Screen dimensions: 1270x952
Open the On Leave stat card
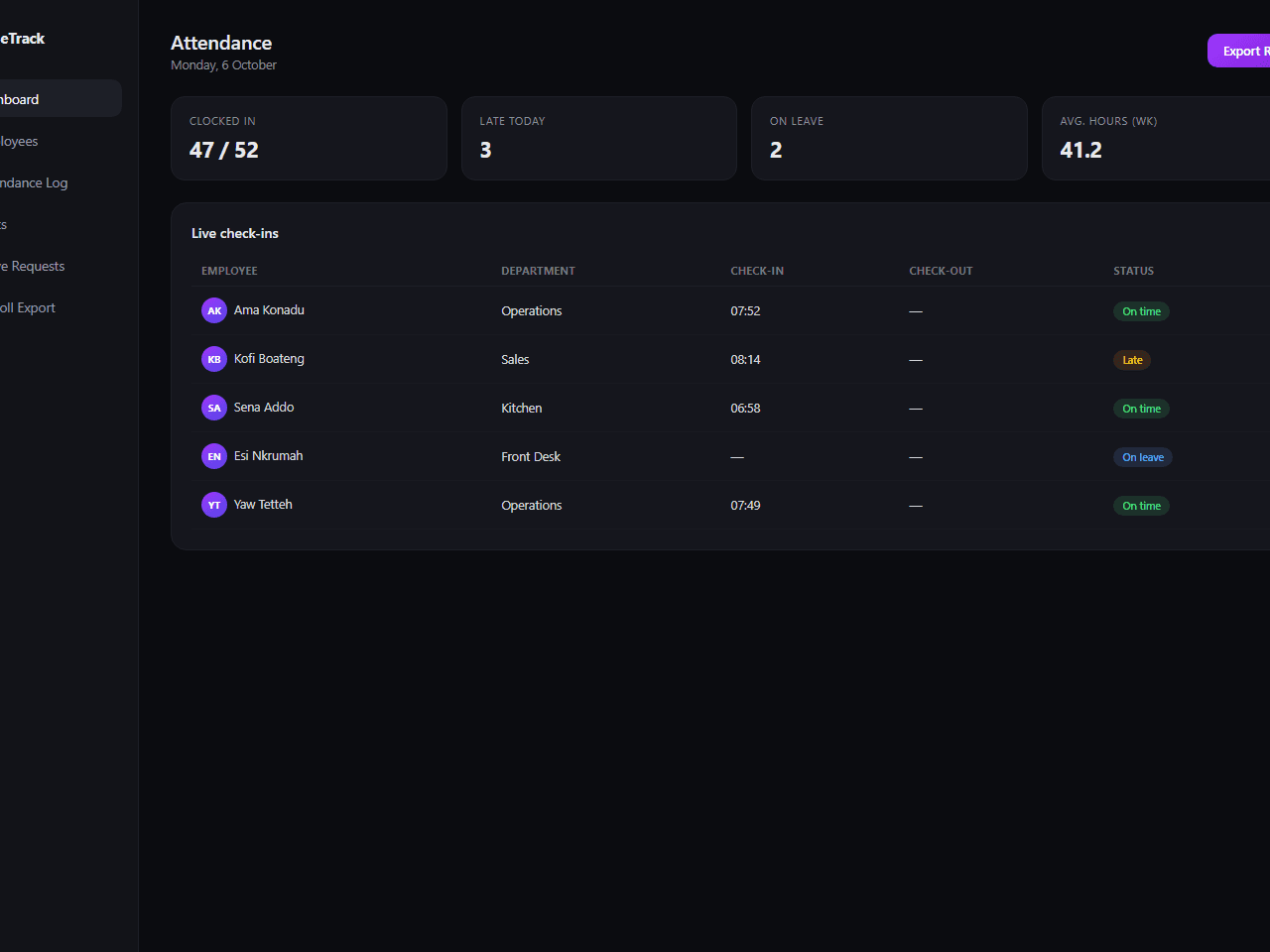[889, 138]
